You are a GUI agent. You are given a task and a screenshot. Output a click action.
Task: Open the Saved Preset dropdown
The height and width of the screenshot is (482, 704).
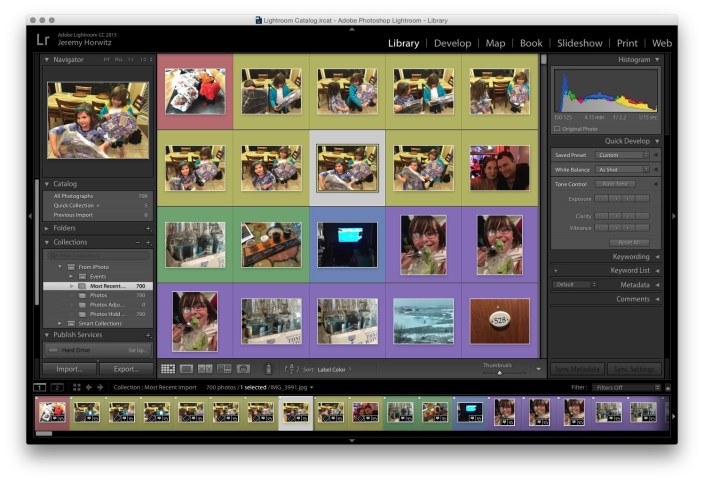622,155
